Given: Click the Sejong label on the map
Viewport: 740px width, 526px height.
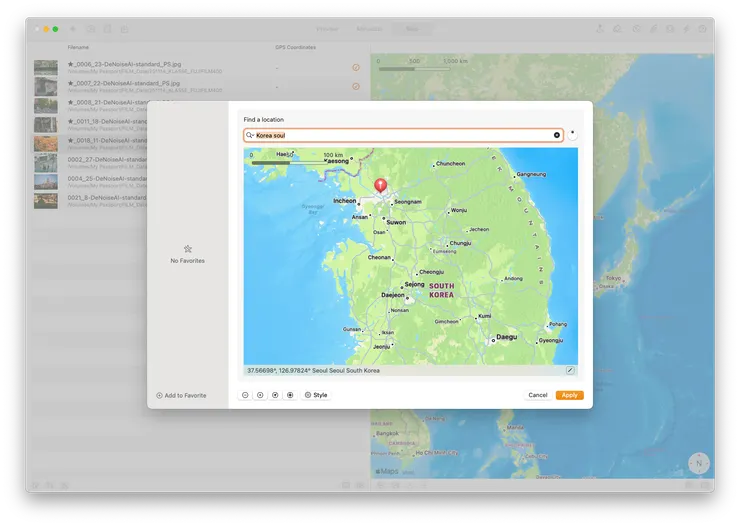Looking at the screenshot, I should tap(414, 284).
